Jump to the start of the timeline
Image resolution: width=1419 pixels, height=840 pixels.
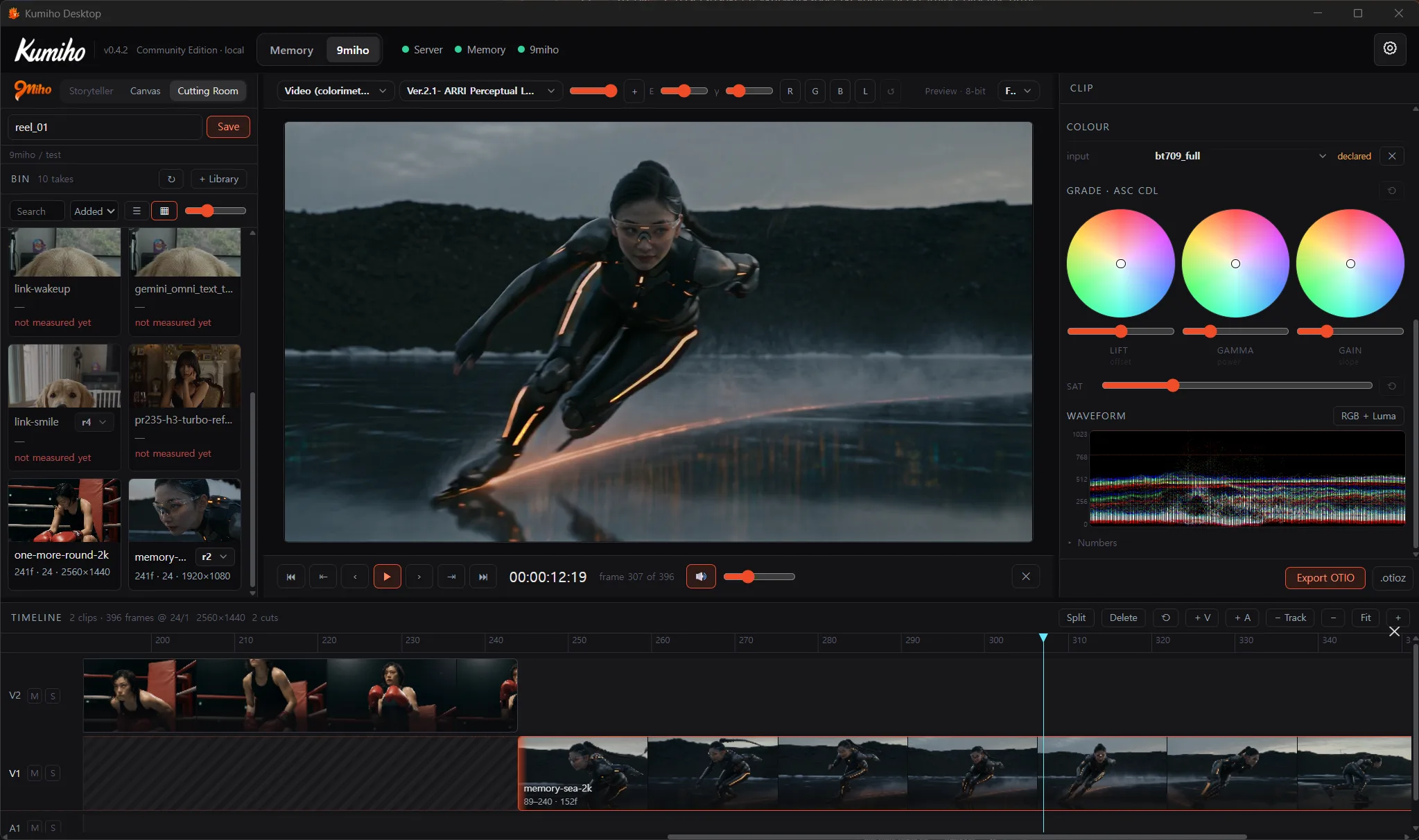[291, 577]
